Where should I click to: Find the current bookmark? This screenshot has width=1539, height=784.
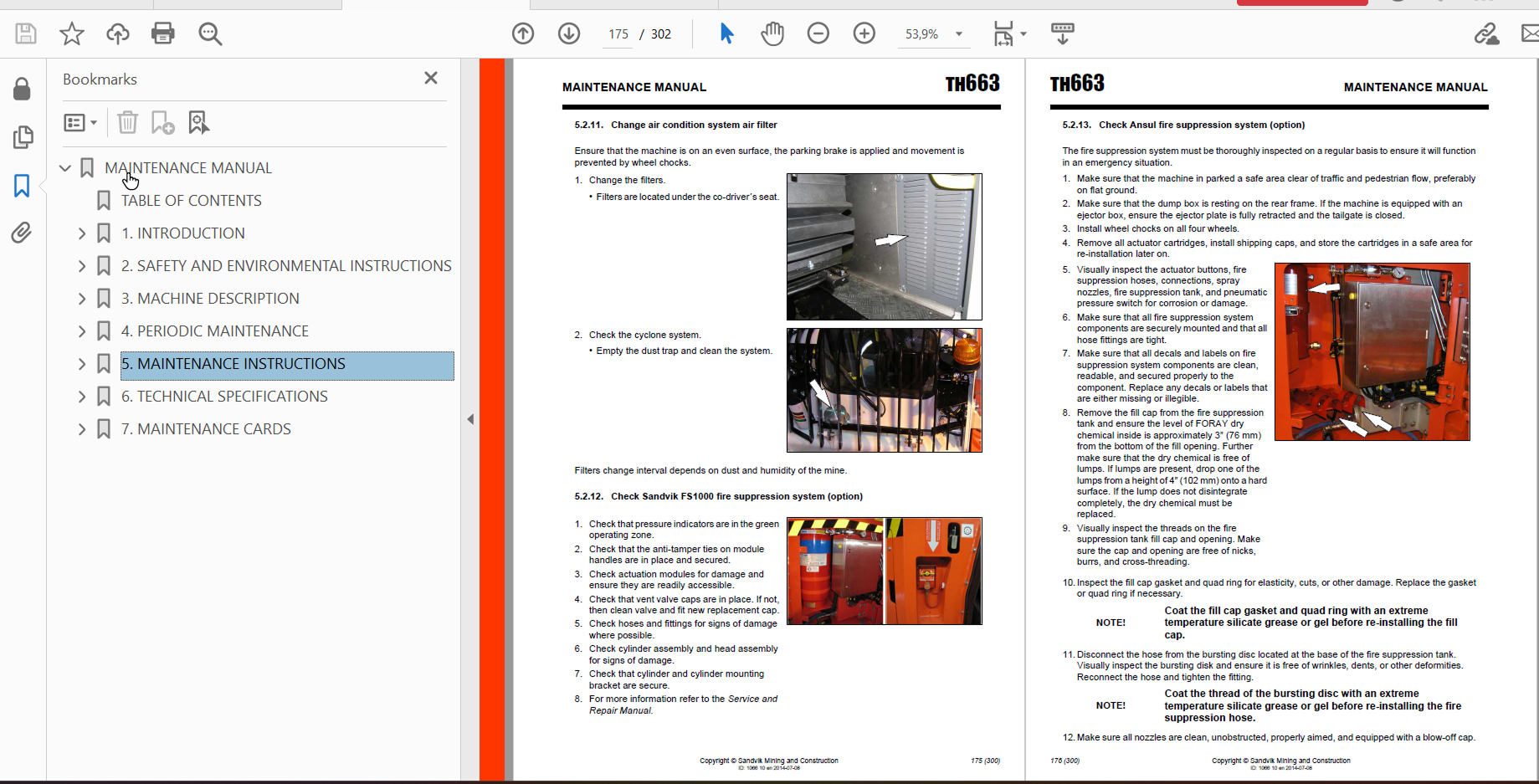click(198, 123)
